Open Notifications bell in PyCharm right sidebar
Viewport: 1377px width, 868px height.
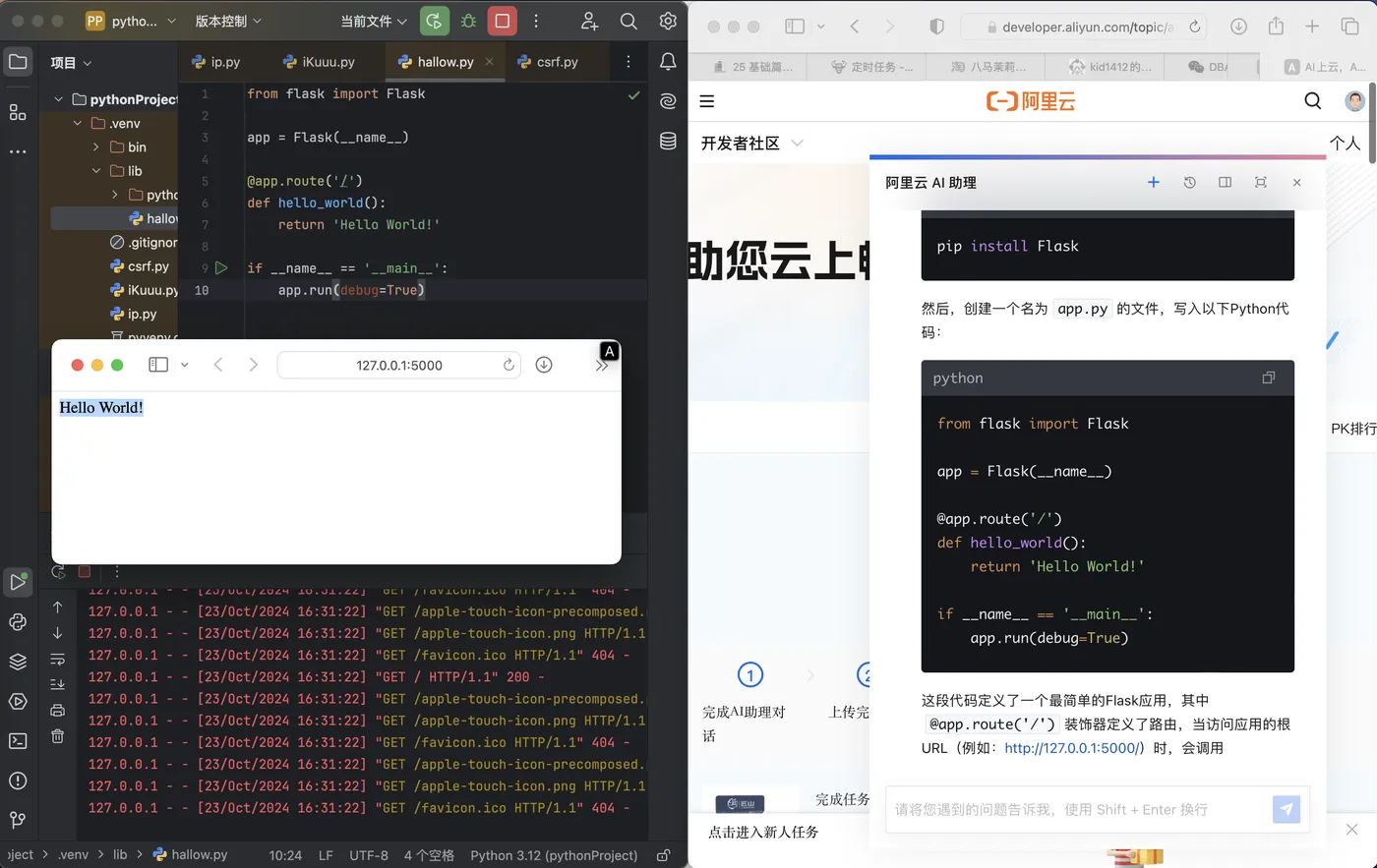click(x=668, y=62)
